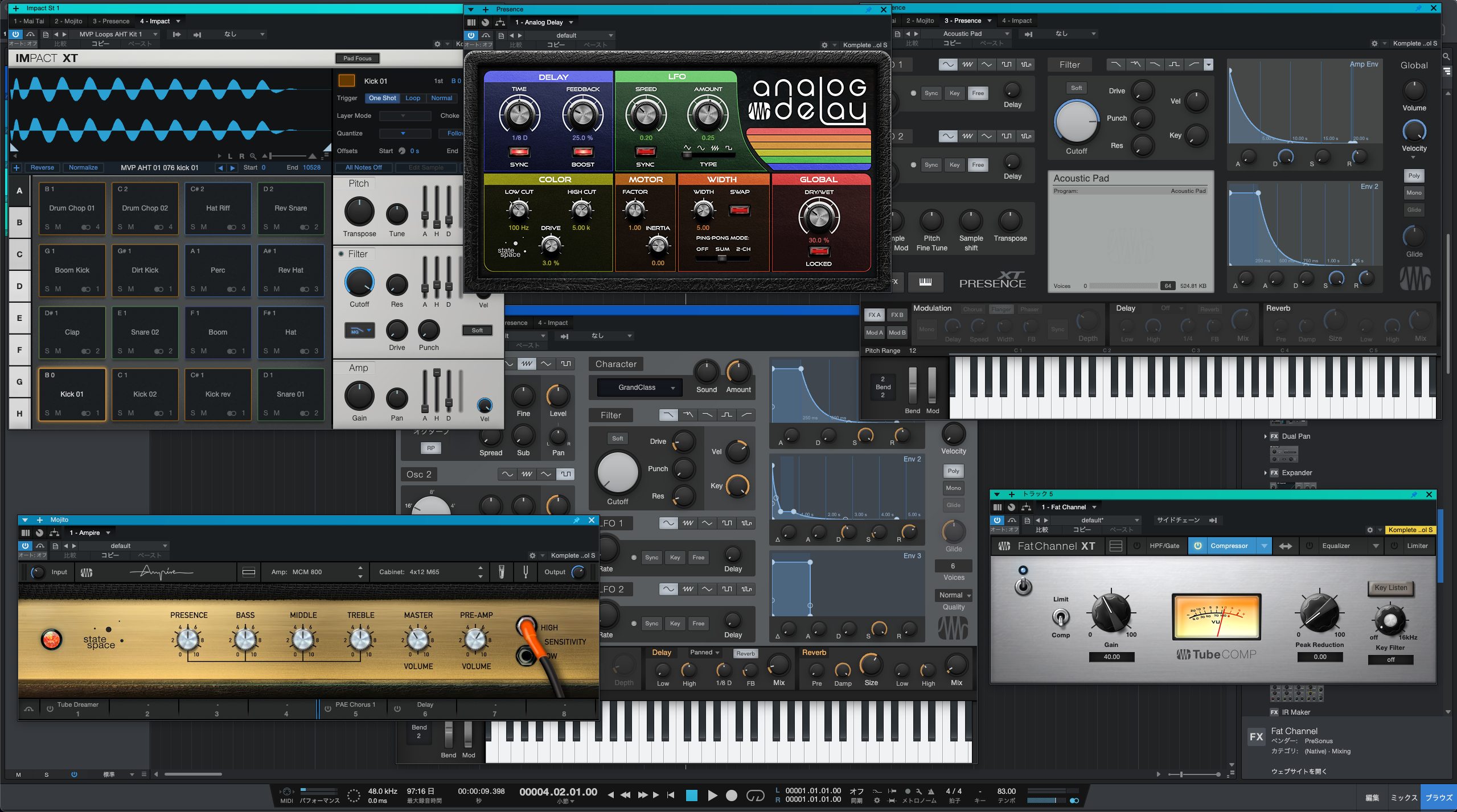
Task: Toggle the width SWAP switch in Analog Delay
Action: (x=740, y=211)
